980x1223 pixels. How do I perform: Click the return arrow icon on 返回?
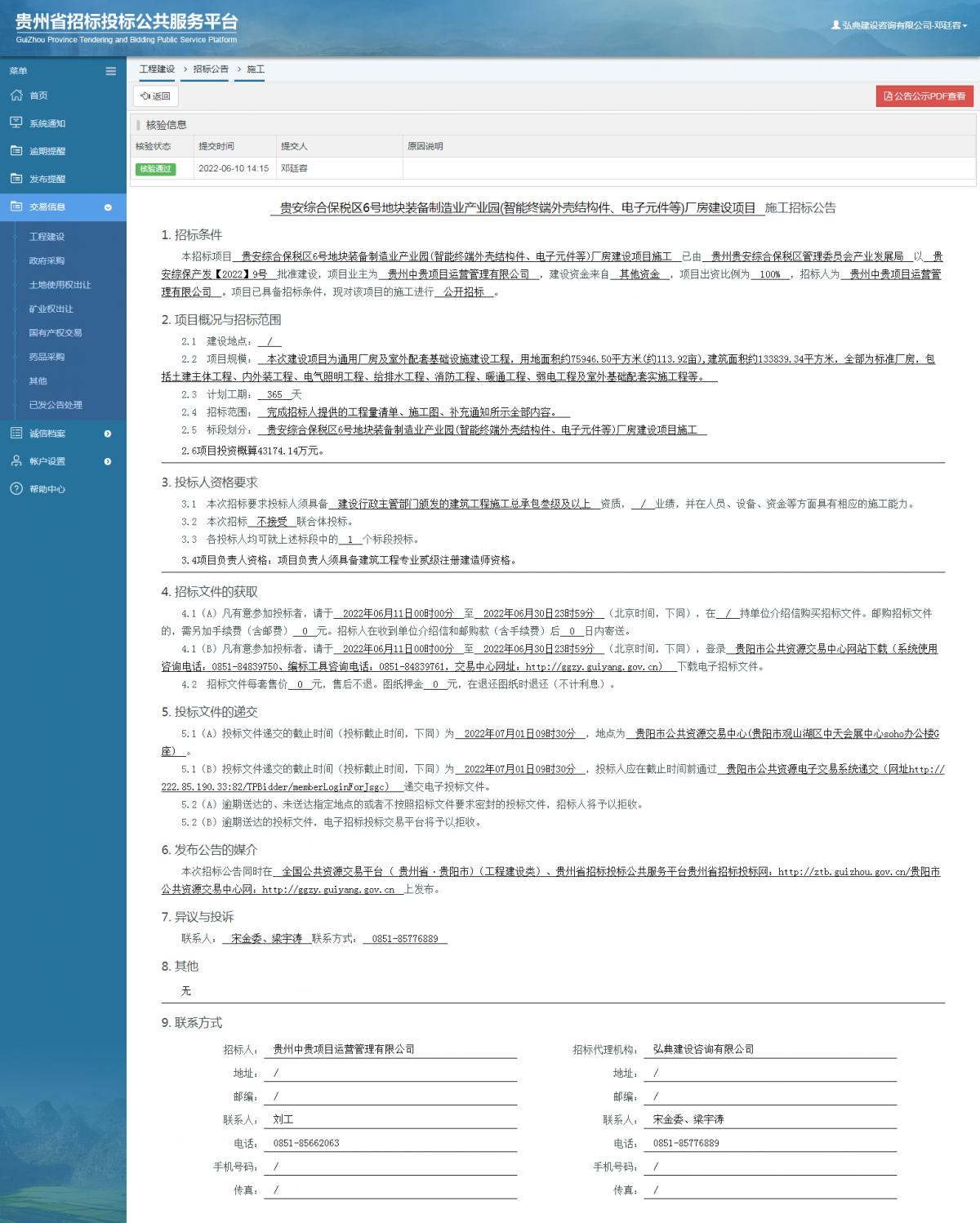click(147, 96)
